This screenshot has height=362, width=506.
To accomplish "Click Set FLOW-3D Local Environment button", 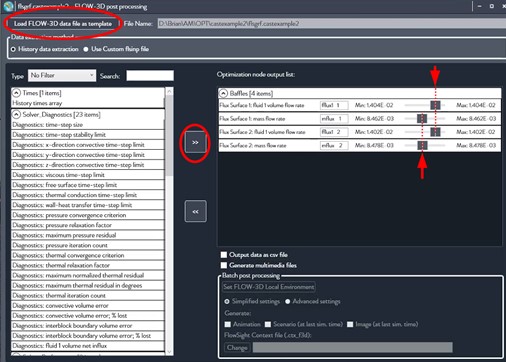I will pos(269,287).
